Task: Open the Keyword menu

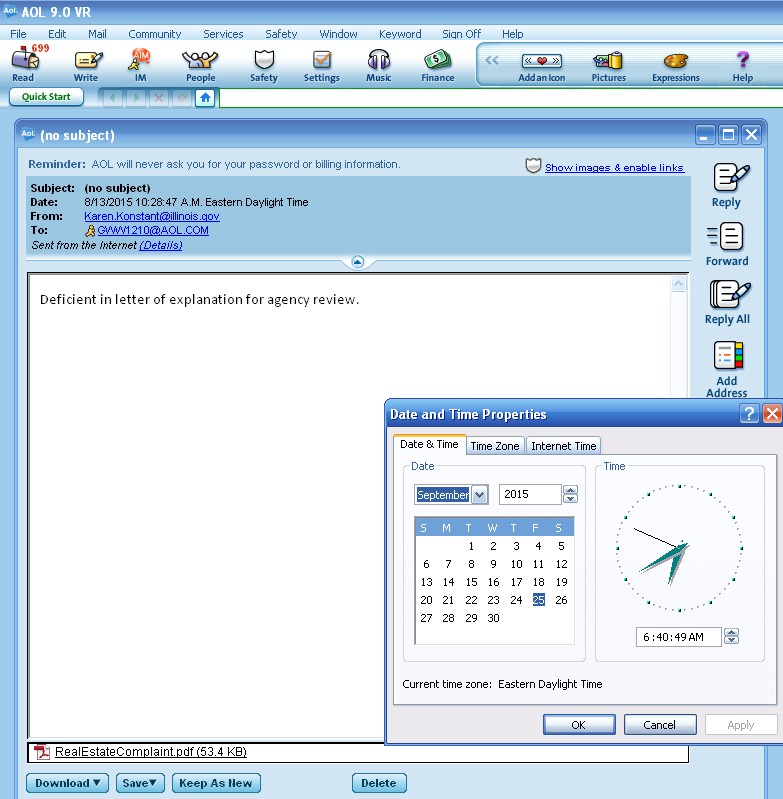Action: [x=400, y=34]
